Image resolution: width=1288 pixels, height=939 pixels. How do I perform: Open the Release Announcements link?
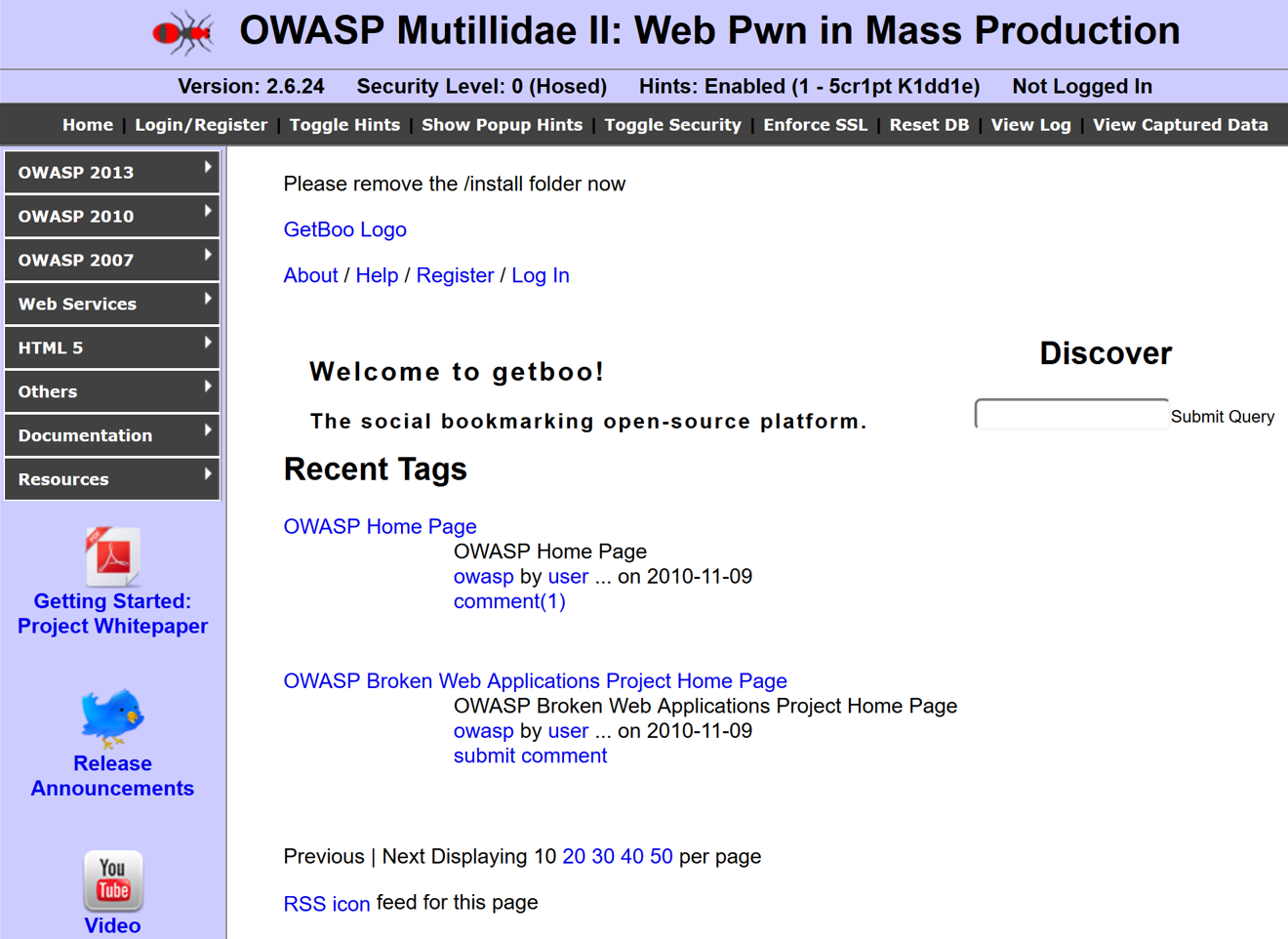point(112,775)
